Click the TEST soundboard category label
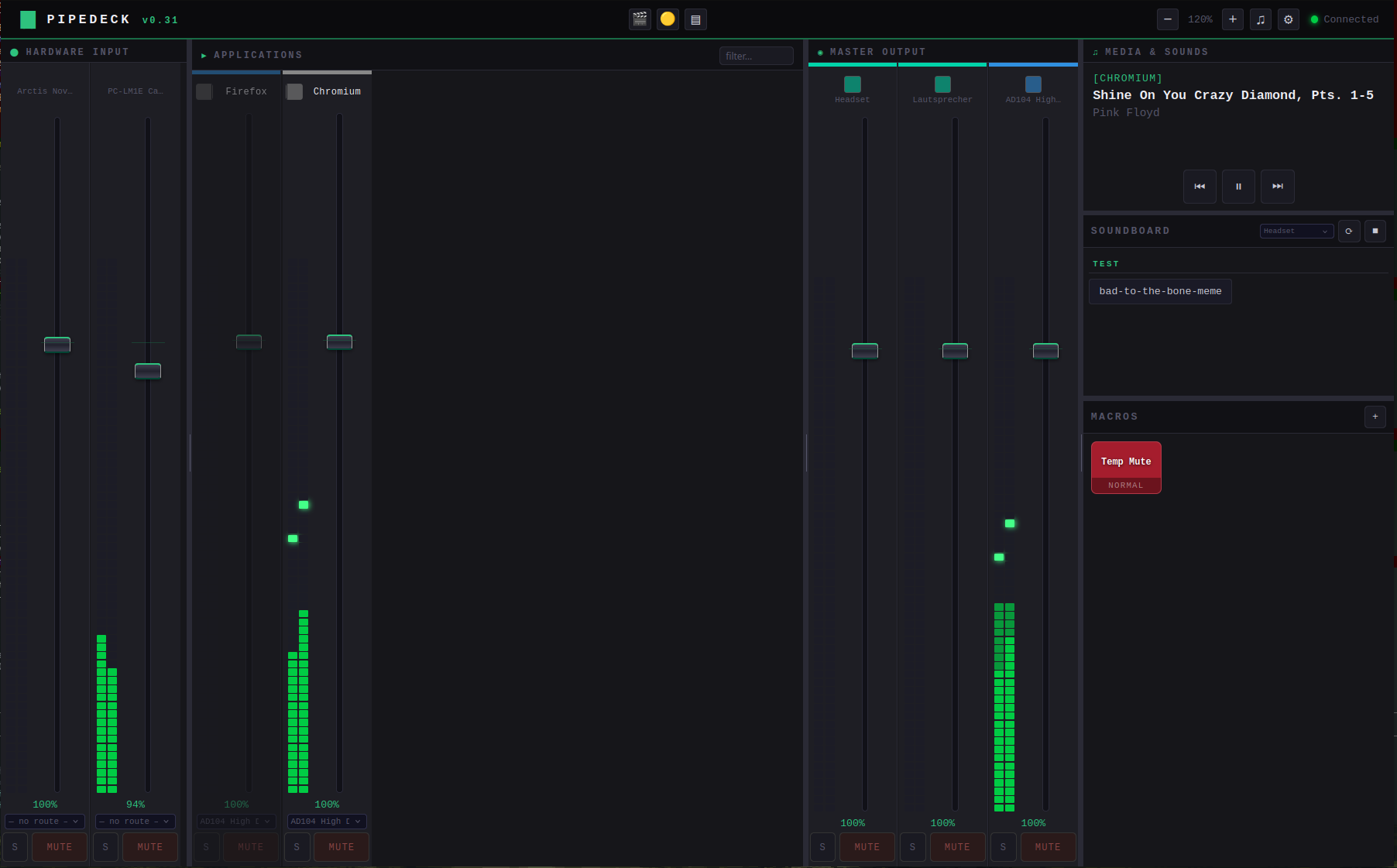This screenshot has height=868, width=1397. [x=1106, y=264]
